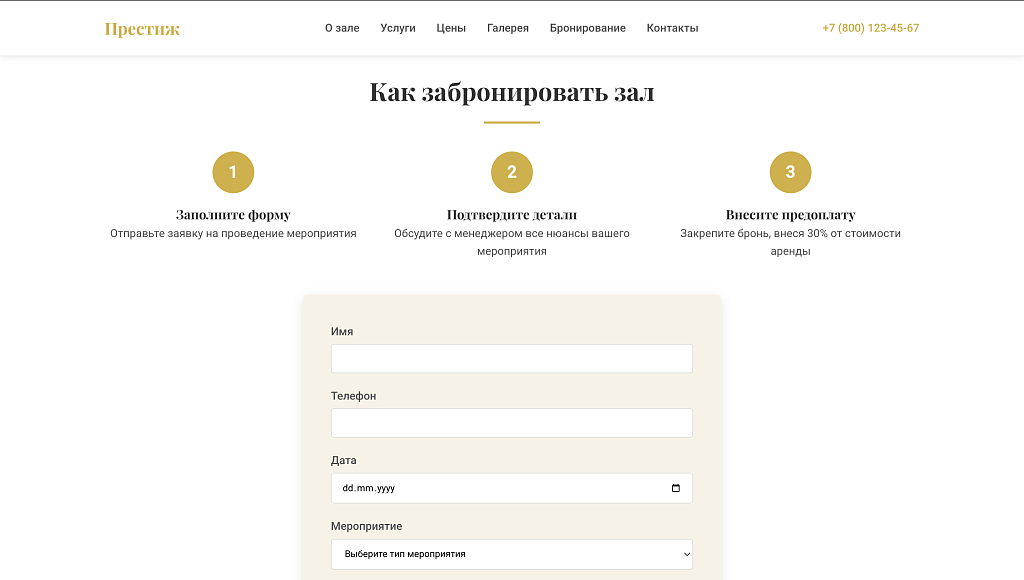1024x580 pixels.
Task: Go to the Бронирование section
Action: 587,28
